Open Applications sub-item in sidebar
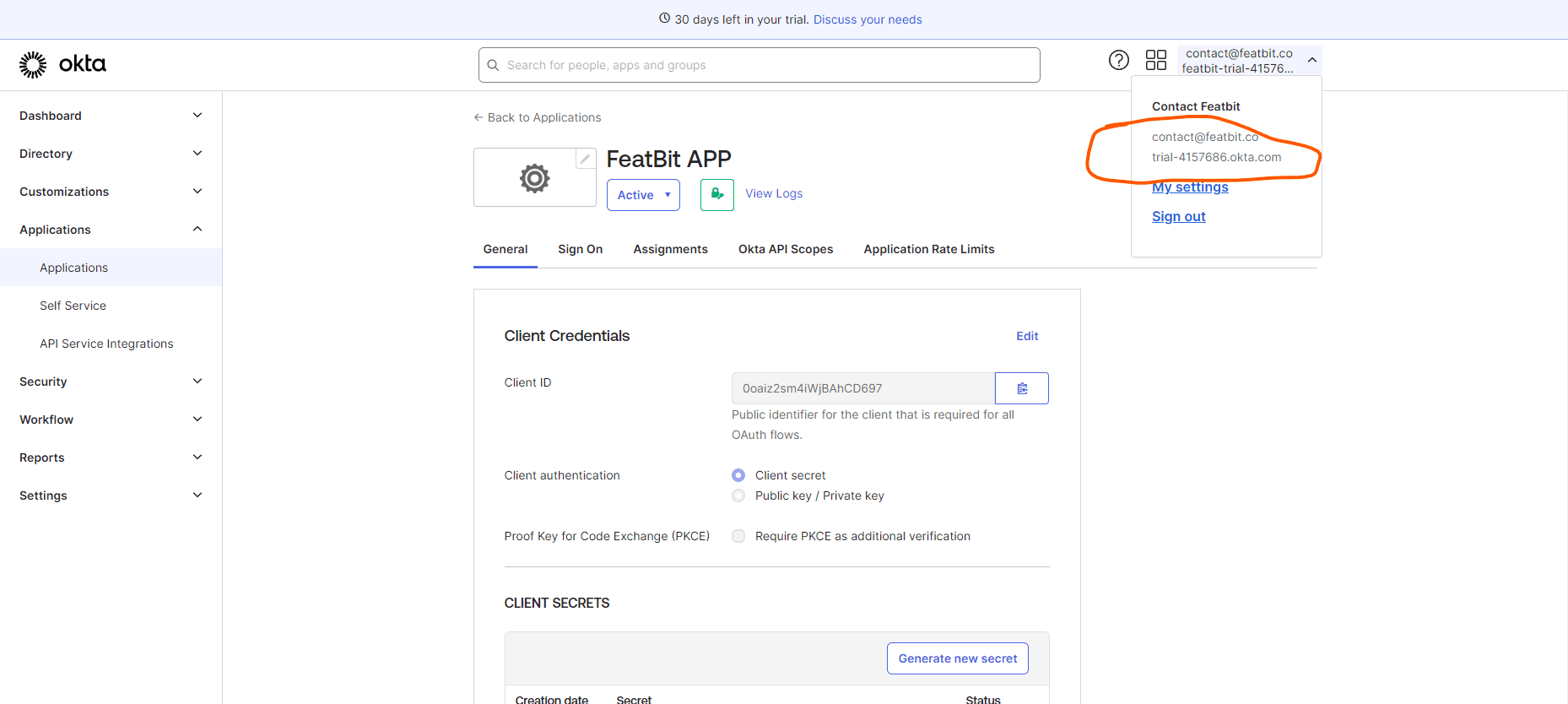Screen dimensions: 1568x704 tap(111, 268)
